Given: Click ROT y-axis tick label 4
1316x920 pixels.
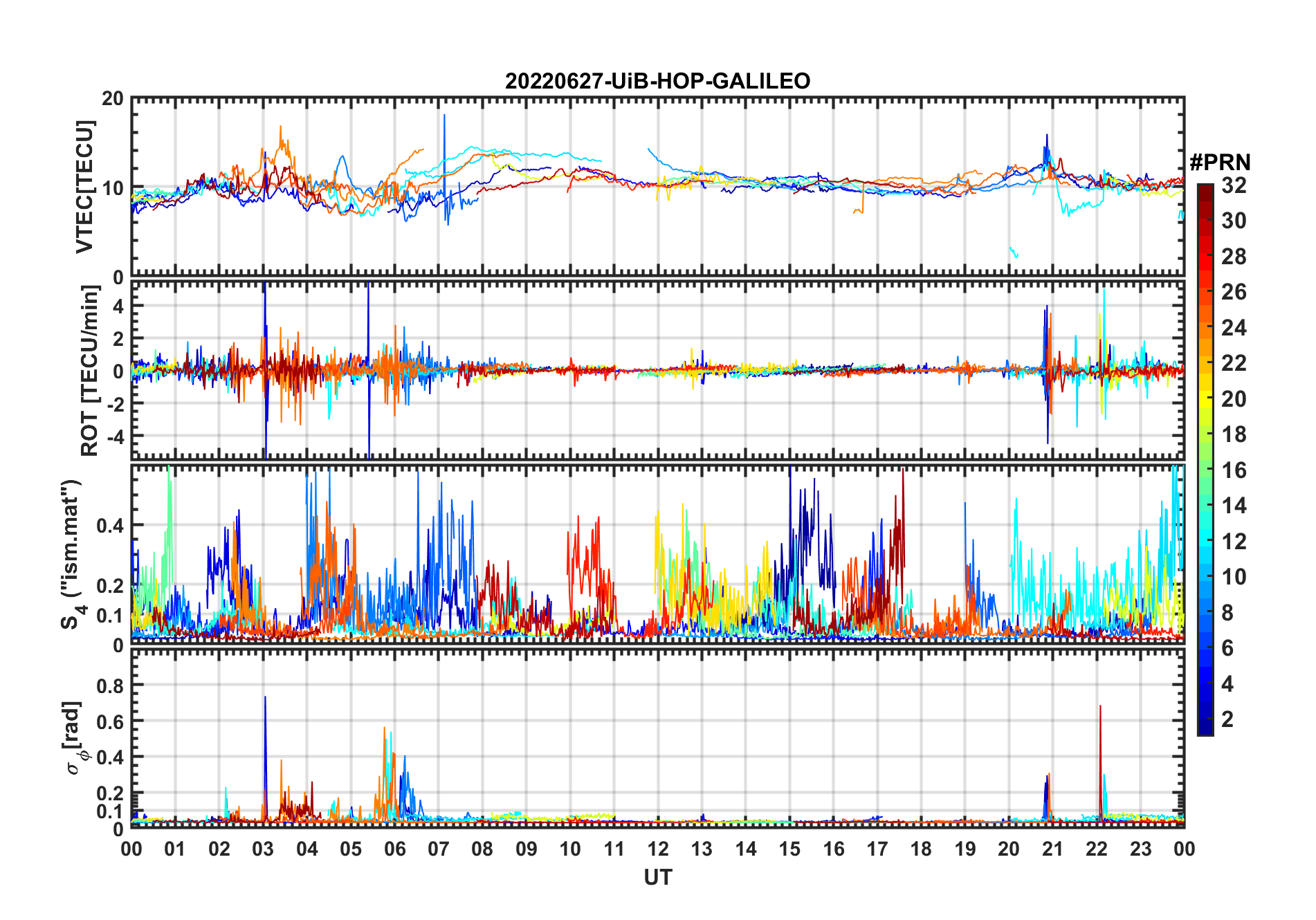Looking at the screenshot, I should (x=119, y=306).
